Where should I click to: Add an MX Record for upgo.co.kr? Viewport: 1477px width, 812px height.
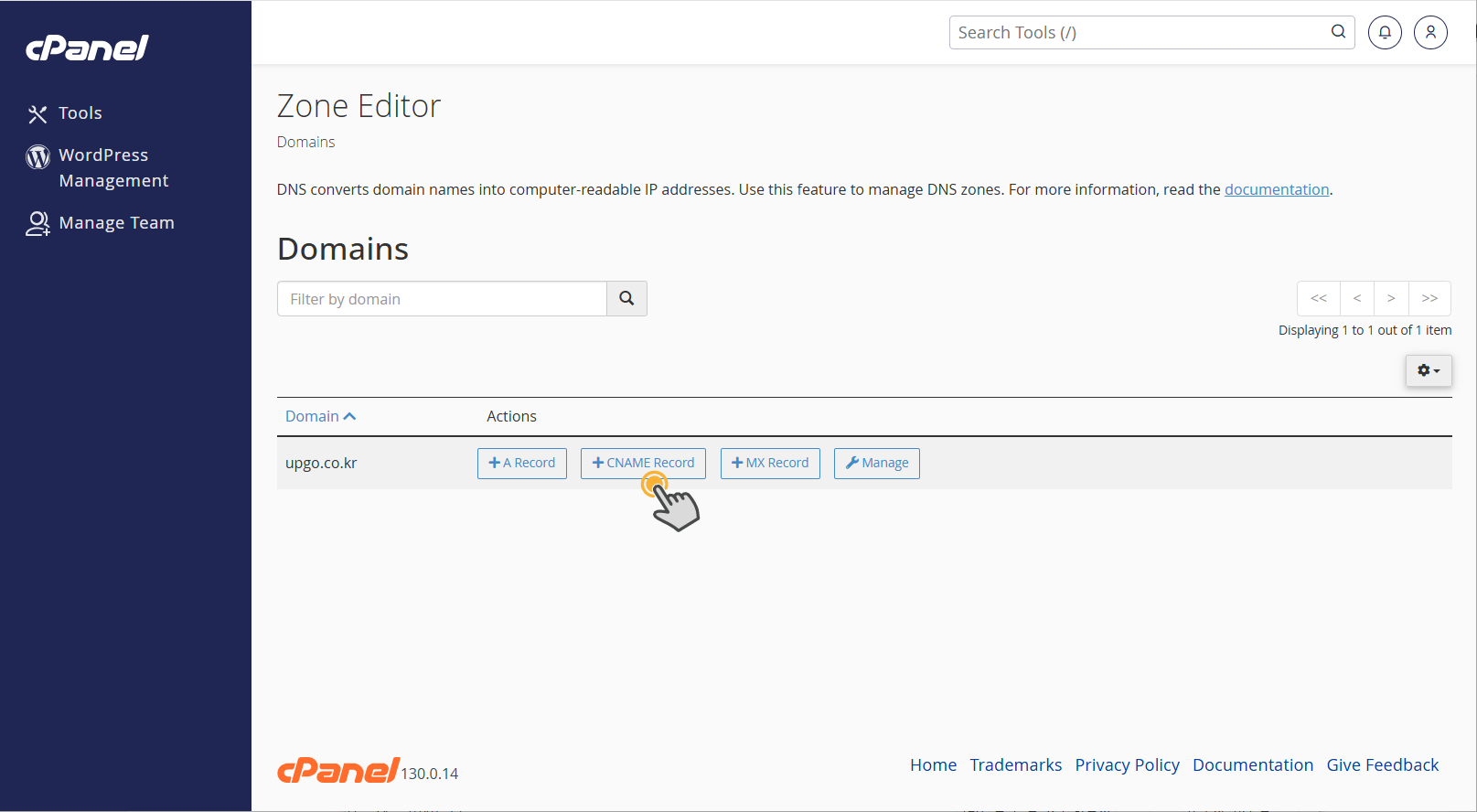point(770,464)
